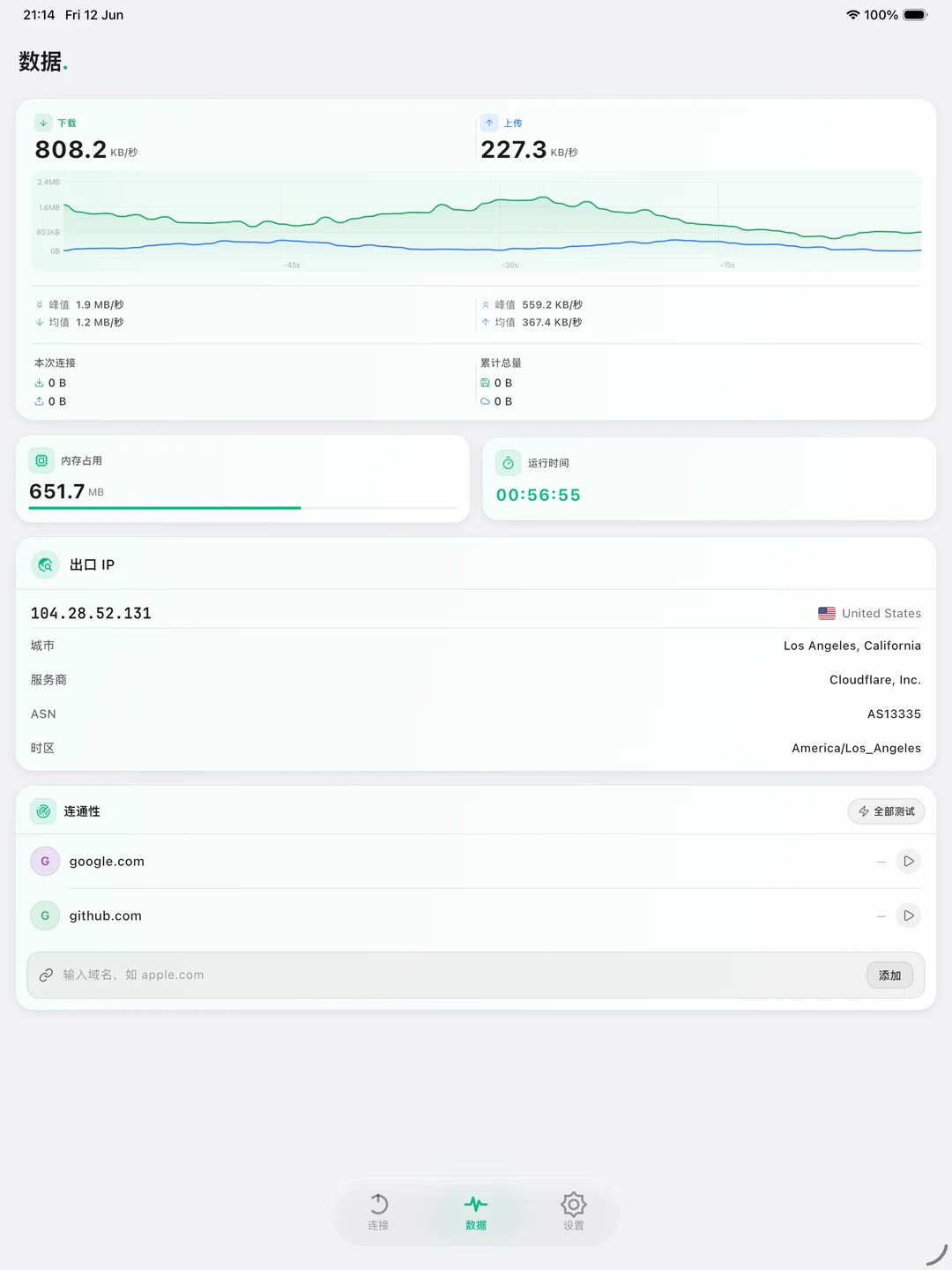Run the github.com connectivity test

coord(909,915)
